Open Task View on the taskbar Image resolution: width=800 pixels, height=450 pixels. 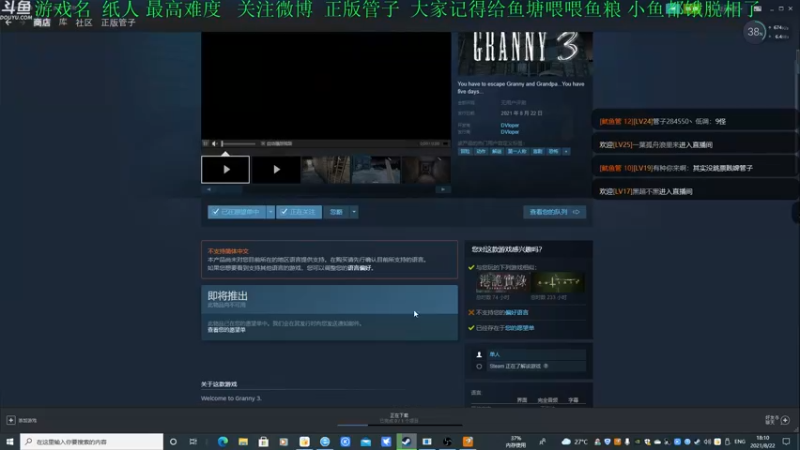[193, 441]
